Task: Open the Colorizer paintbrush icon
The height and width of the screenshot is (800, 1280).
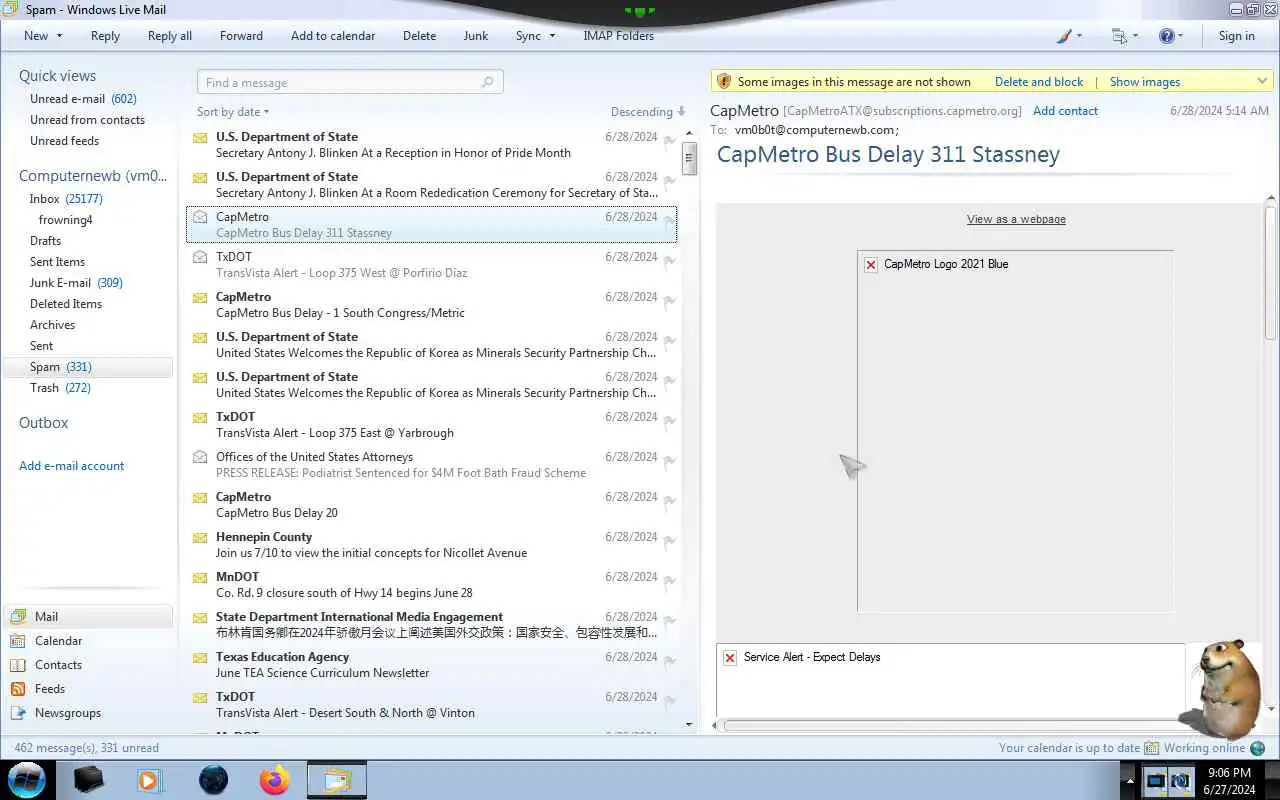Action: [1065, 36]
